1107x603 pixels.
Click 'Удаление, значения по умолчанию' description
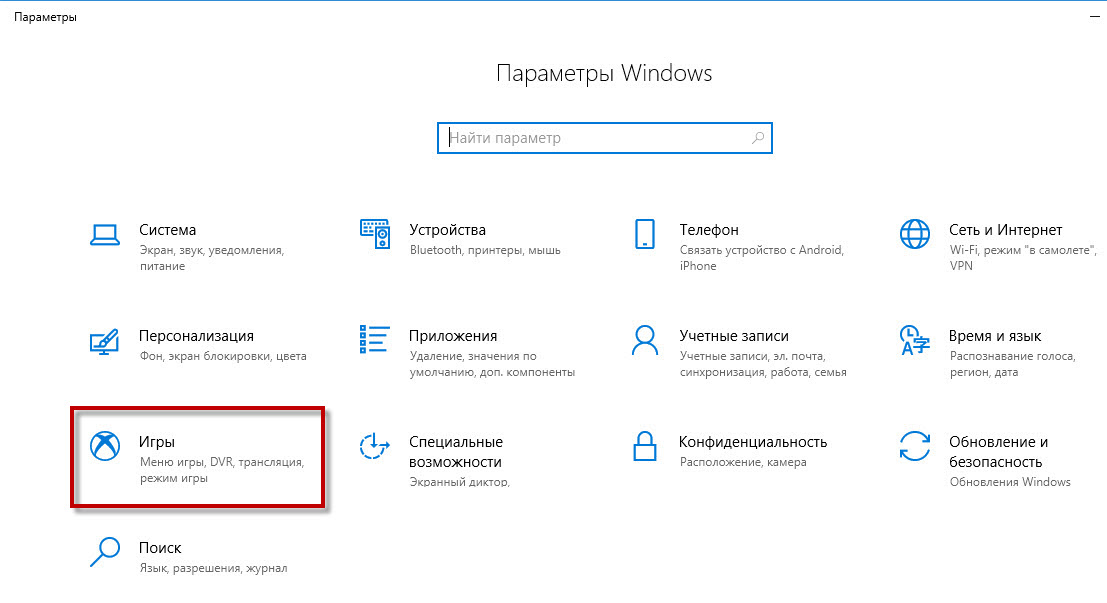pos(492,364)
